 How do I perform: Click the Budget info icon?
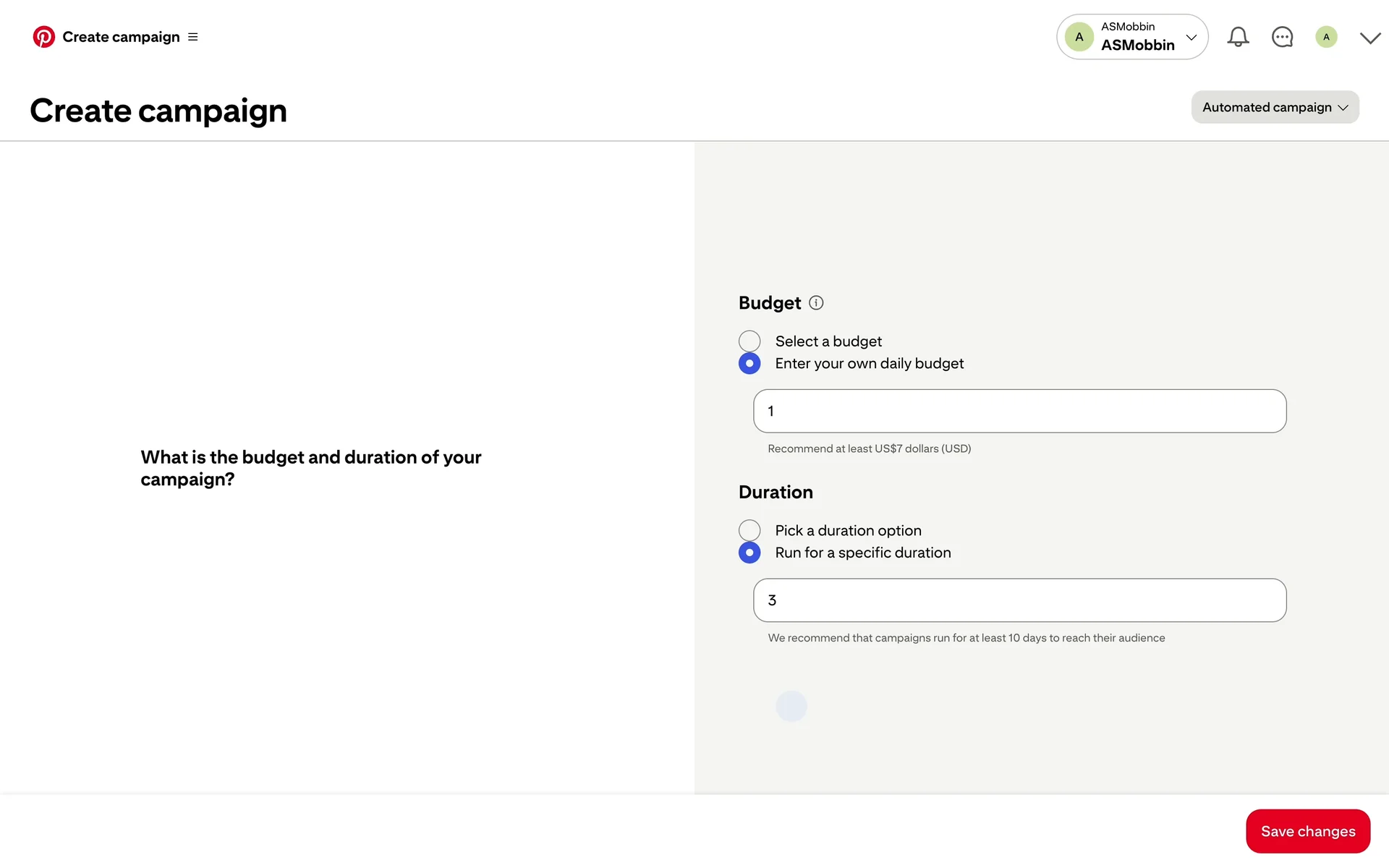pyautogui.click(x=816, y=303)
